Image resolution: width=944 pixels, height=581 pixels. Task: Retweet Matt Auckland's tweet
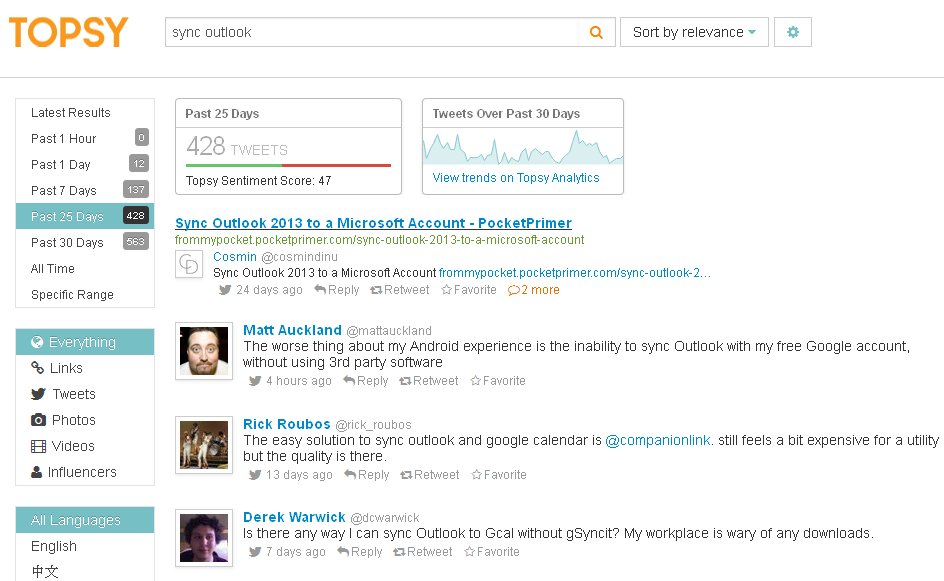coord(429,381)
